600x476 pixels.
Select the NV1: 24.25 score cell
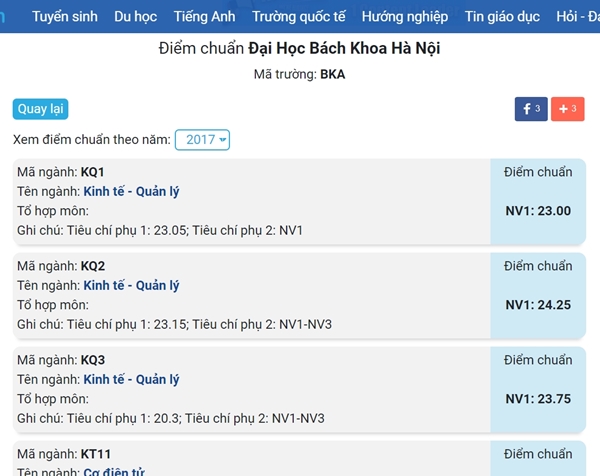coord(538,304)
